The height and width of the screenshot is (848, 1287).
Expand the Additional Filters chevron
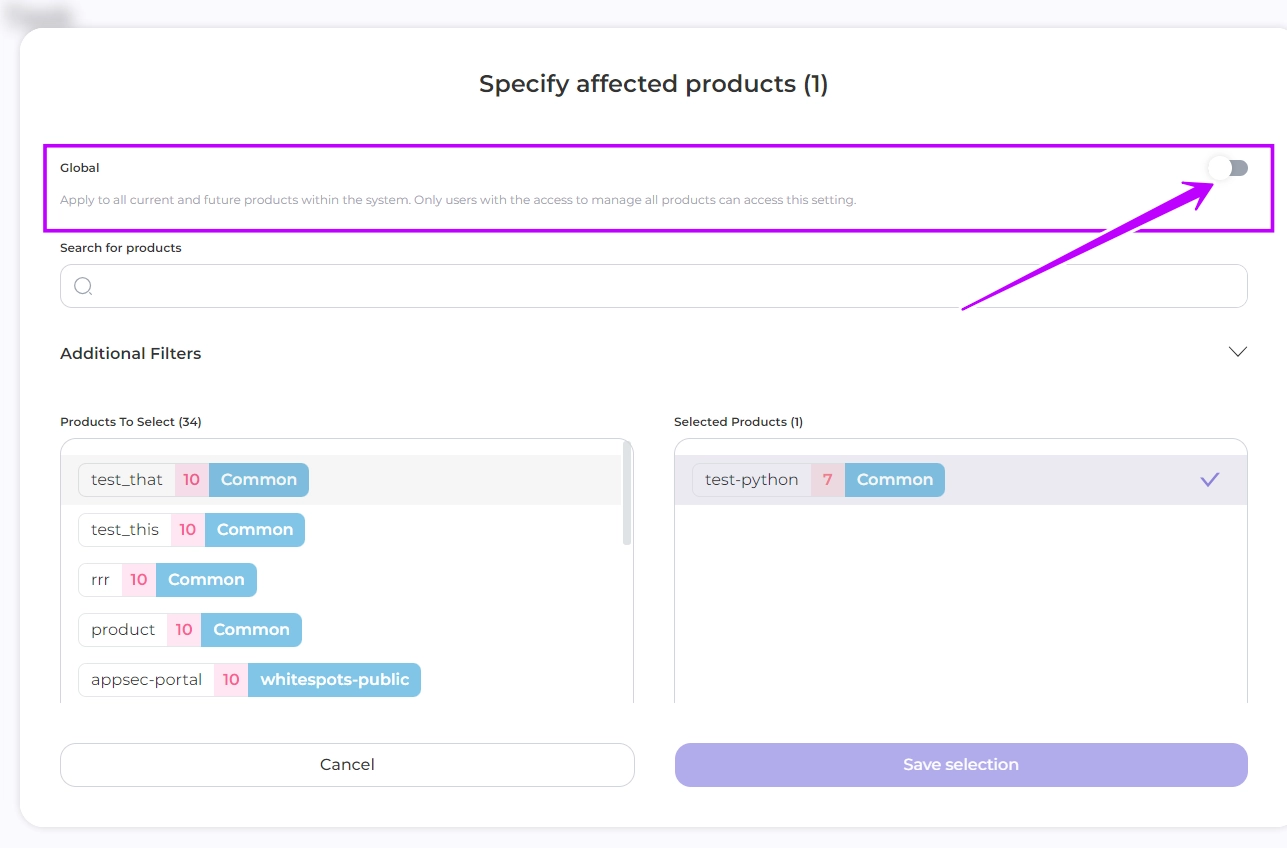pos(1237,352)
